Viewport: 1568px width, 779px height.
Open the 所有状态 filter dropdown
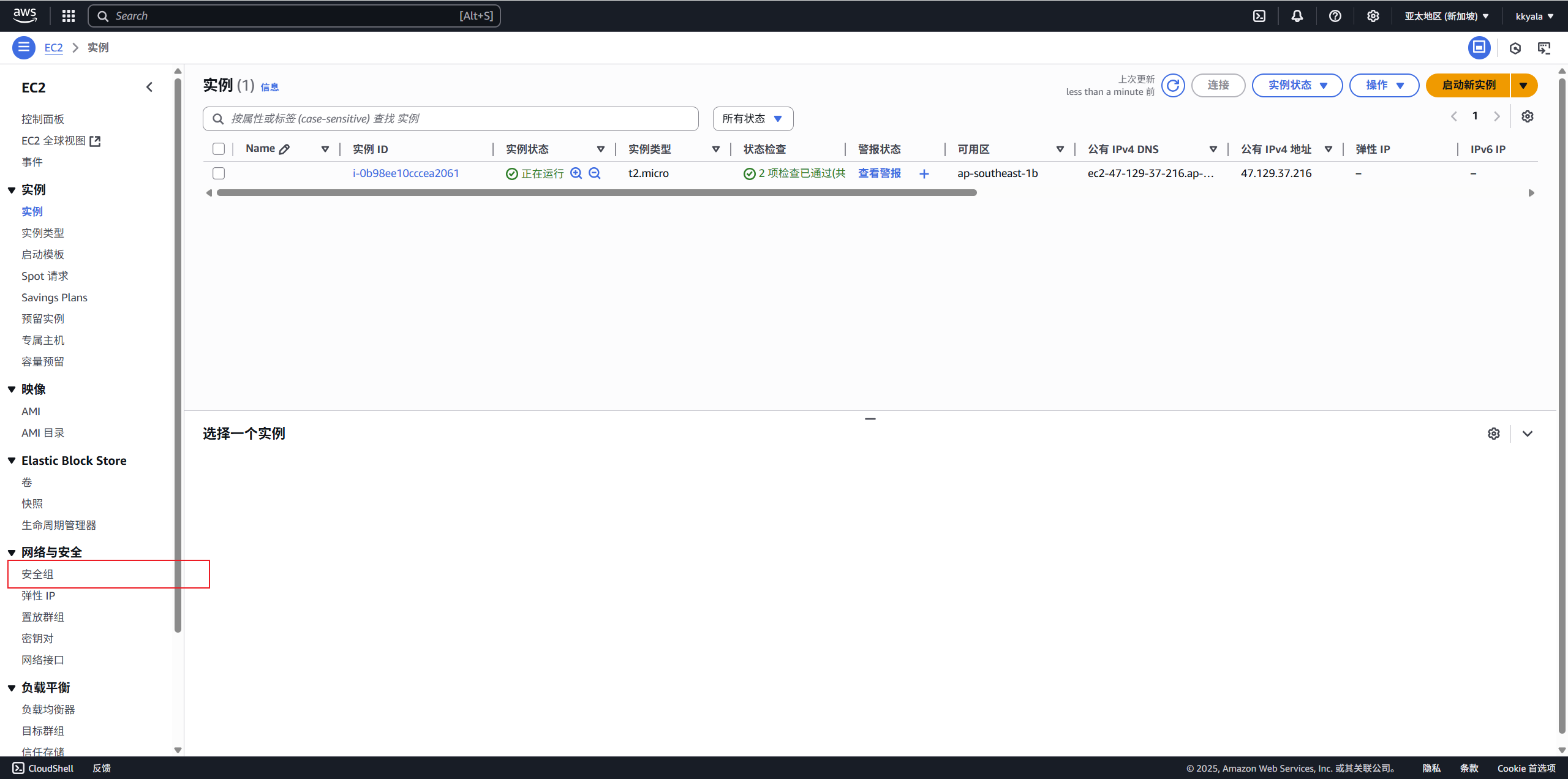pos(753,119)
